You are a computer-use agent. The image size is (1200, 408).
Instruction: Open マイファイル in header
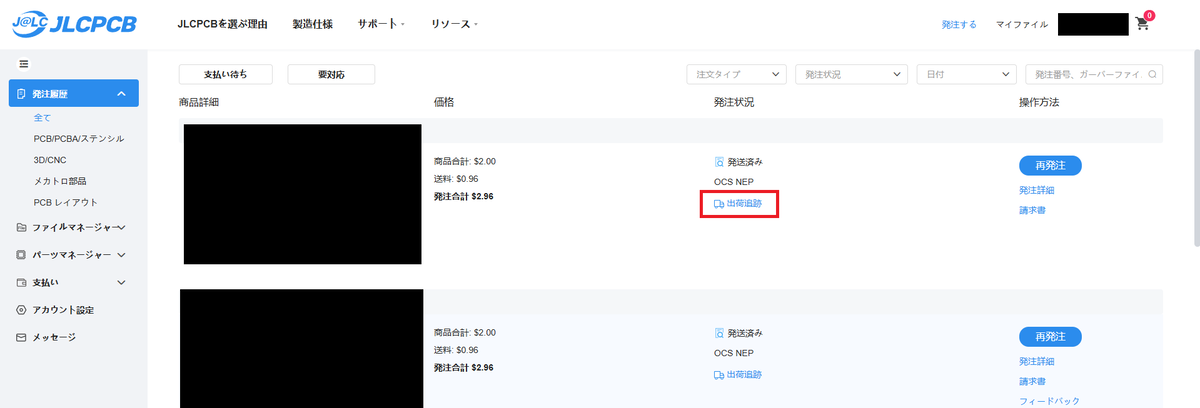pyautogui.click(x=1022, y=24)
